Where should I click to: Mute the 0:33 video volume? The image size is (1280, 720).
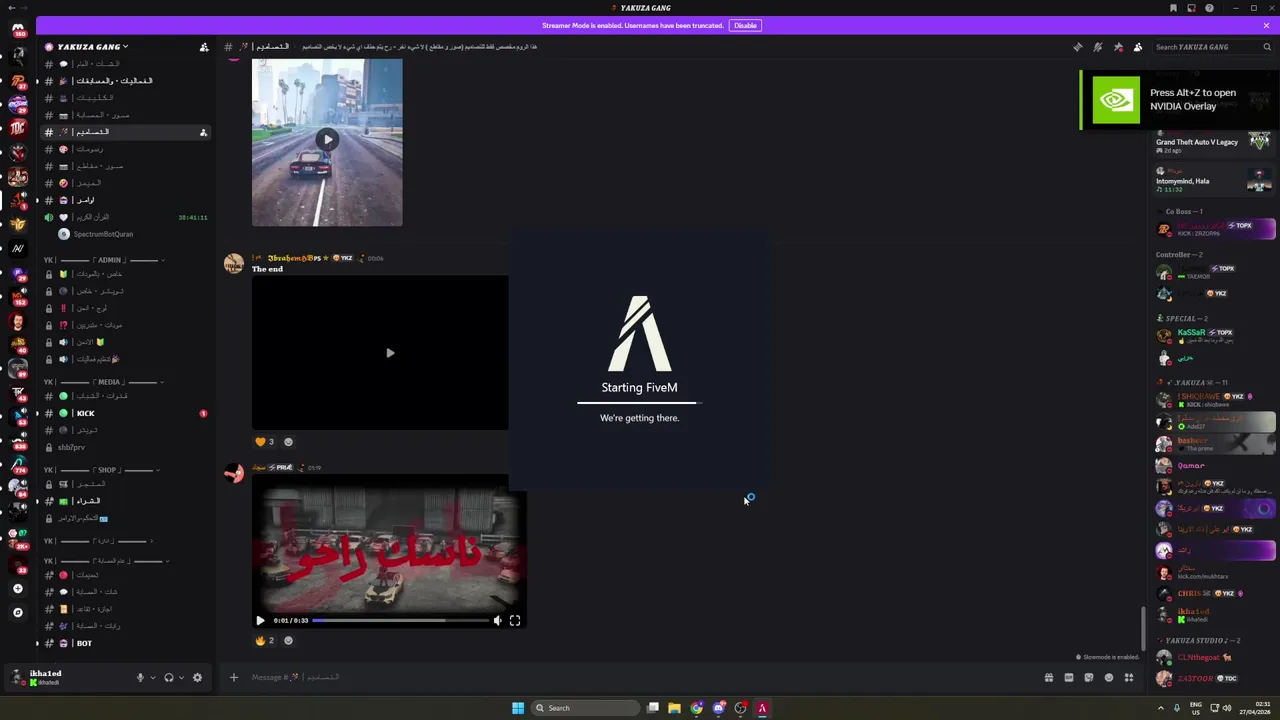[x=497, y=620]
